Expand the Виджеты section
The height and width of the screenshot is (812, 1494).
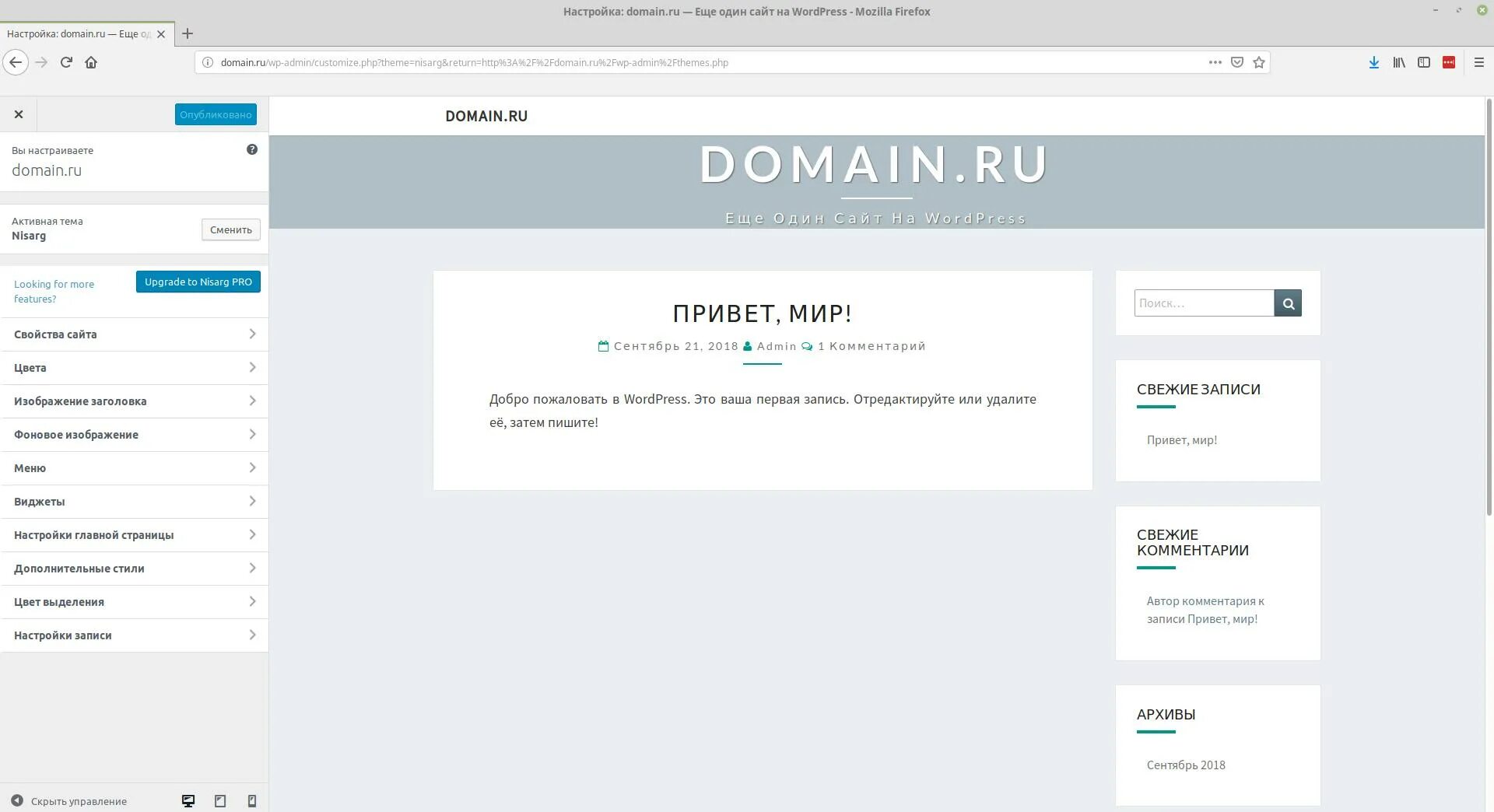[x=135, y=502]
